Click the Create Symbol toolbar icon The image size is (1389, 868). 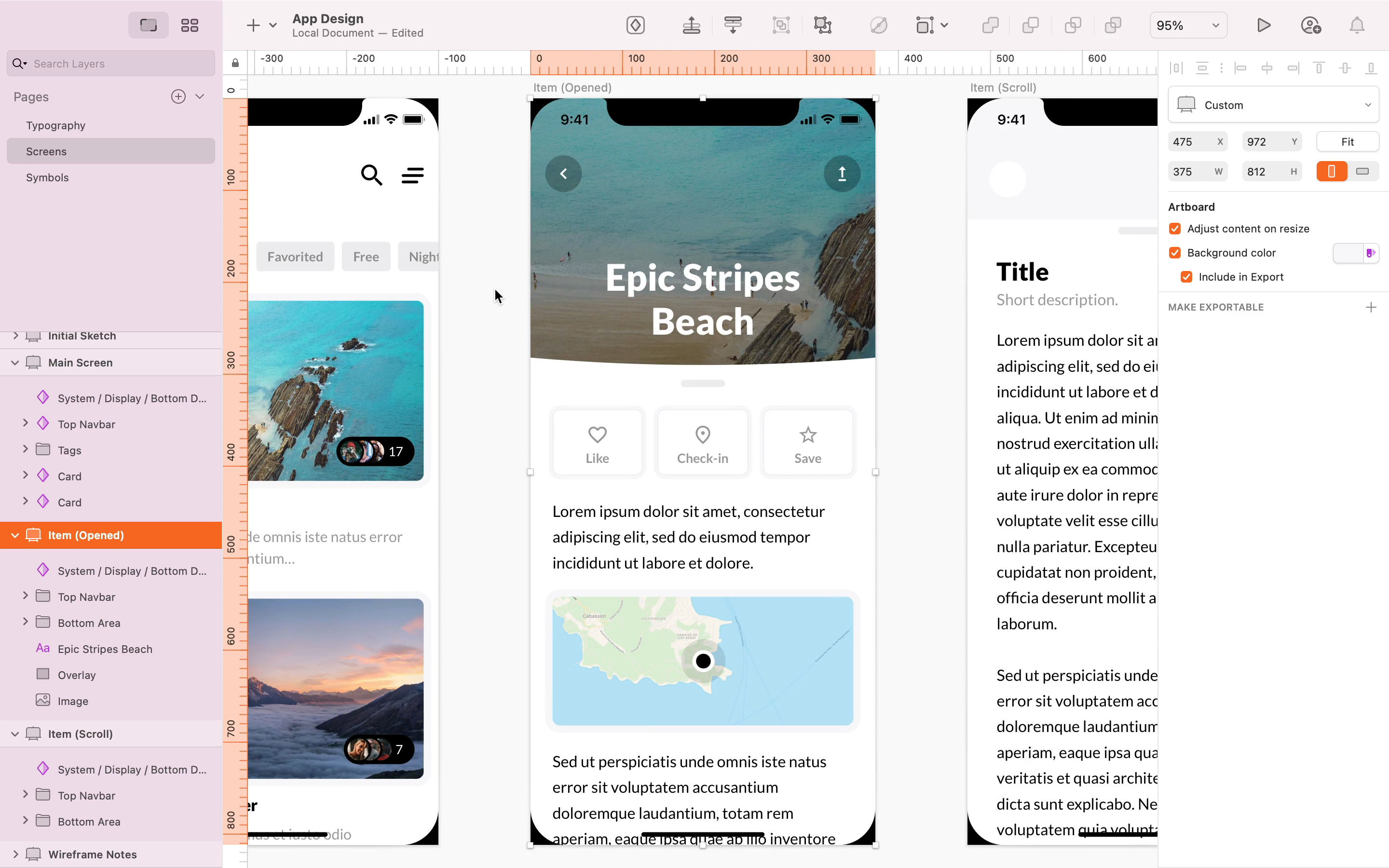635,25
